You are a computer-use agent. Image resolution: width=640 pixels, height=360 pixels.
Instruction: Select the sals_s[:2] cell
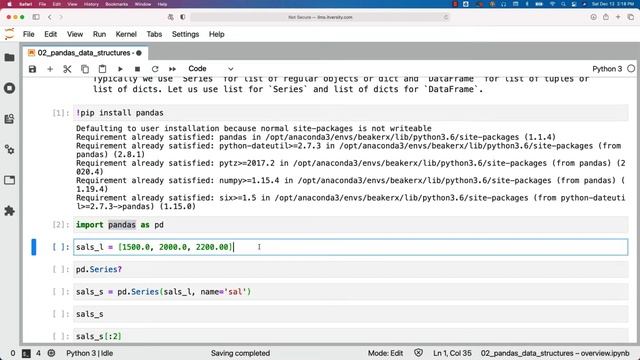pyautogui.click(x=350, y=336)
